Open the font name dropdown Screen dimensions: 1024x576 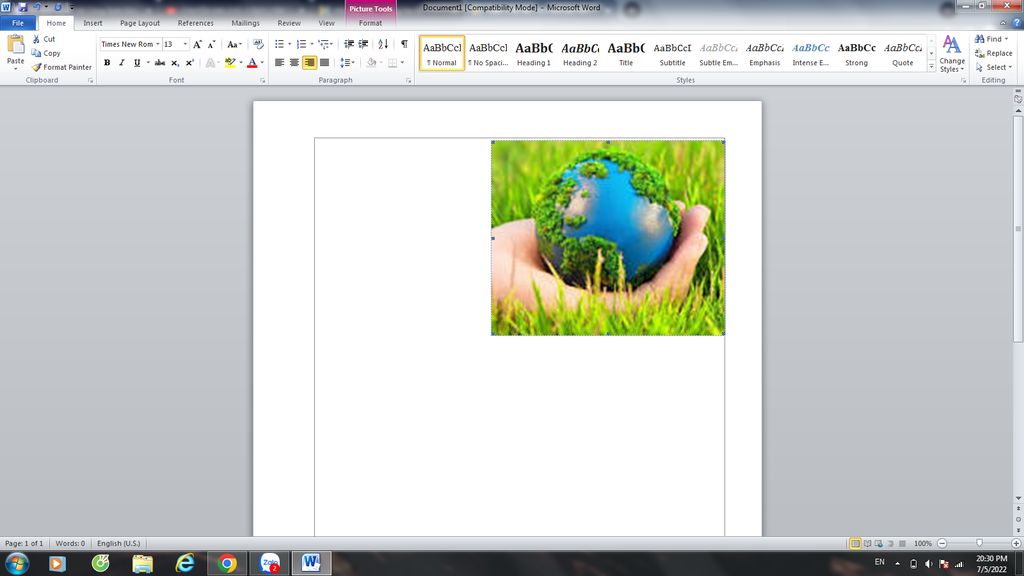(x=158, y=45)
